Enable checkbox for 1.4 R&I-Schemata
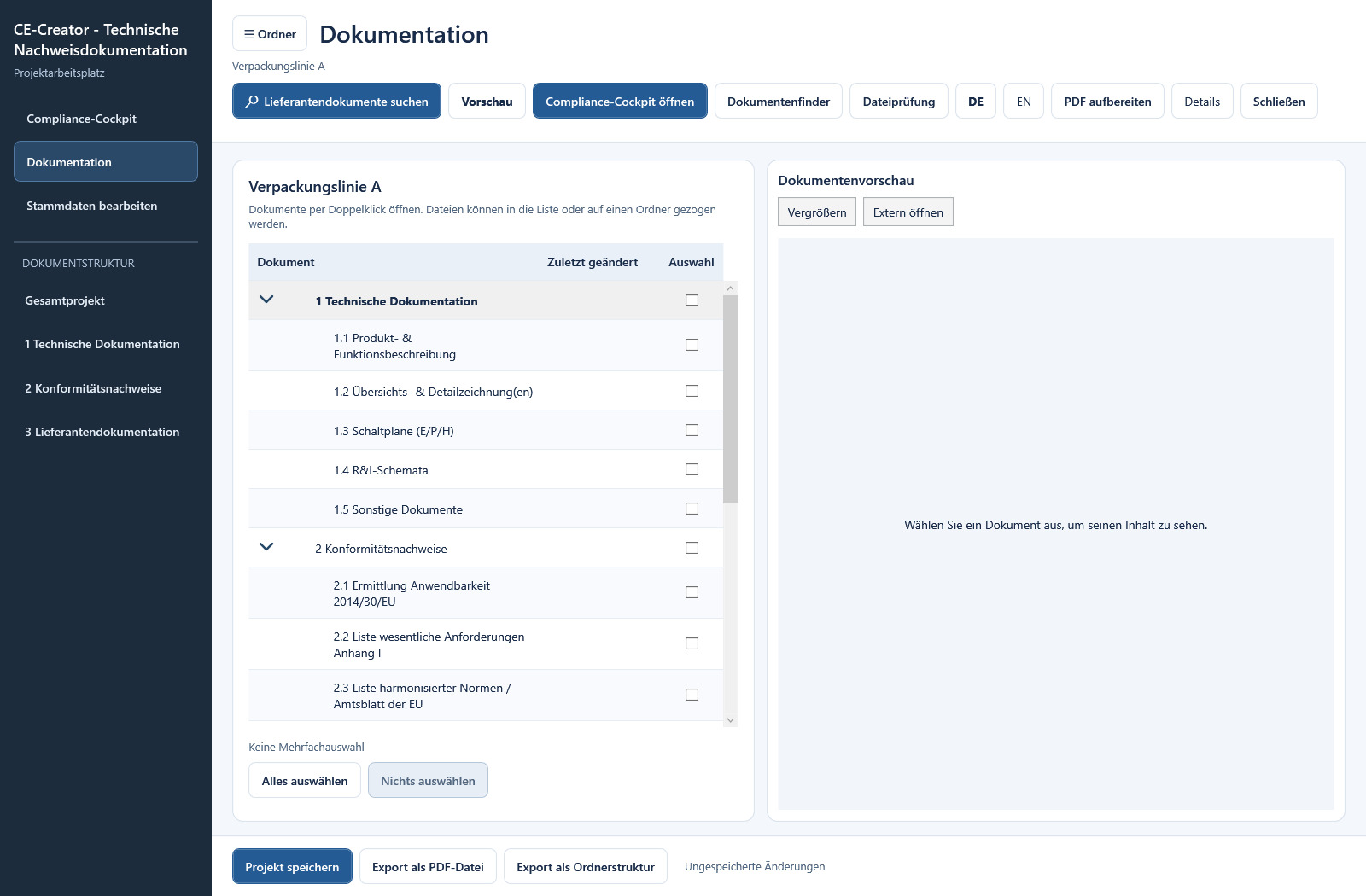Viewport: 1366px width, 896px height. (692, 469)
